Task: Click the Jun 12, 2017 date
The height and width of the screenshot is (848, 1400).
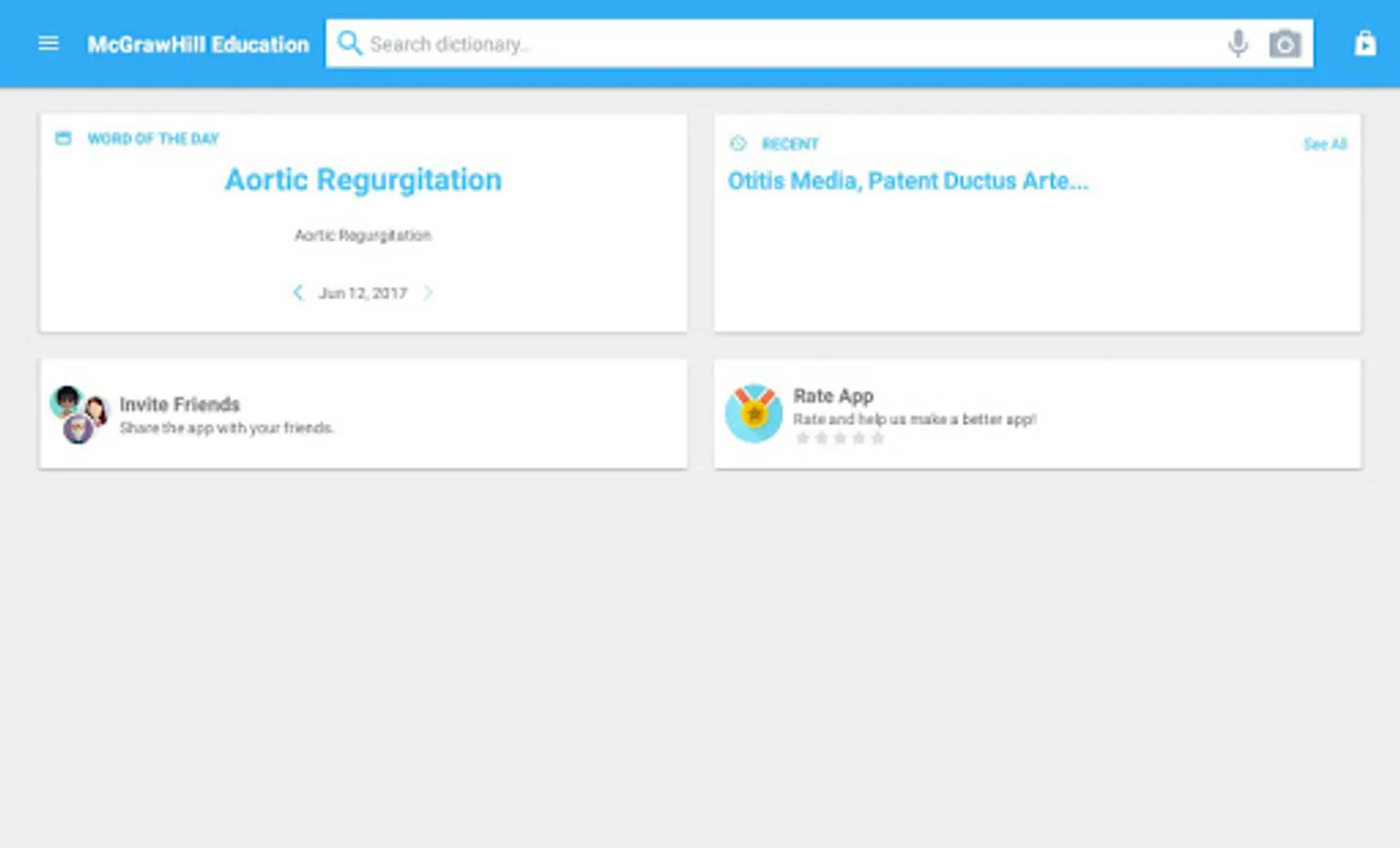Action: coord(363,293)
